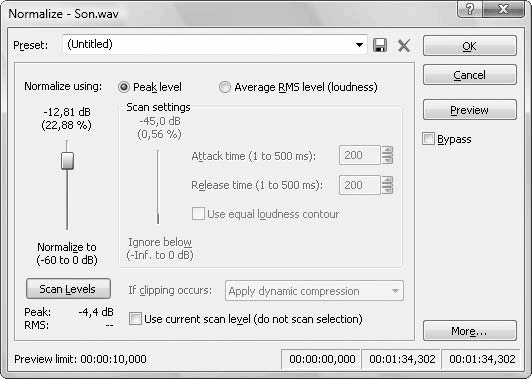
Task: Decrease the Attack time spinner value
Action: tap(387, 159)
